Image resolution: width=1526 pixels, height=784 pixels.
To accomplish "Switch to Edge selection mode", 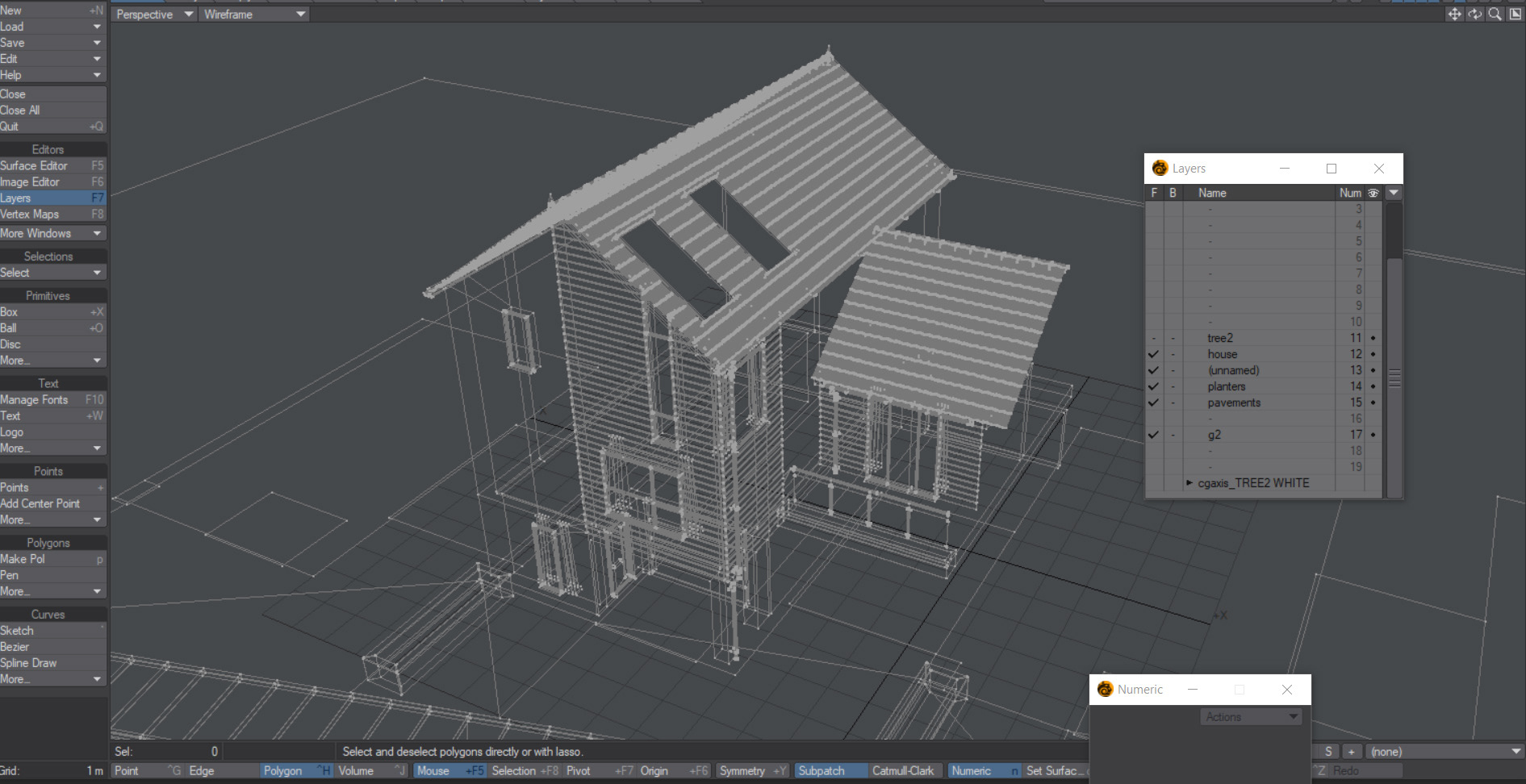I will click(221, 770).
